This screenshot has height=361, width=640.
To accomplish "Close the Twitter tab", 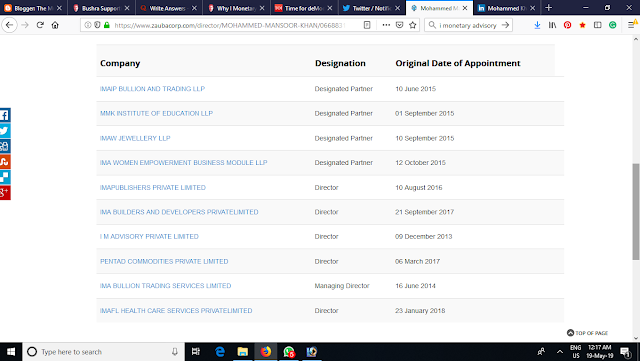I will click(397, 8).
